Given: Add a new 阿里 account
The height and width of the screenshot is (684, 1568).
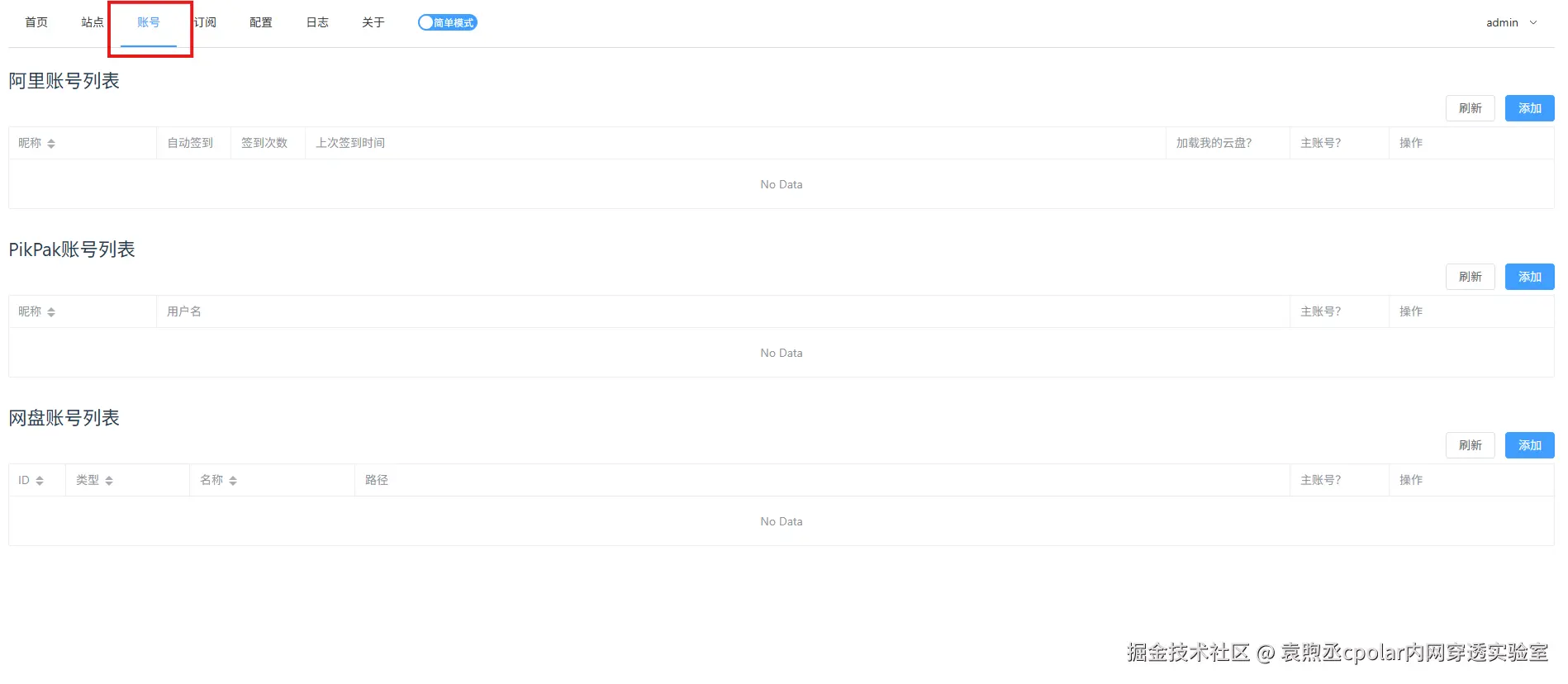Looking at the screenshot, I should click(1529, 108).
